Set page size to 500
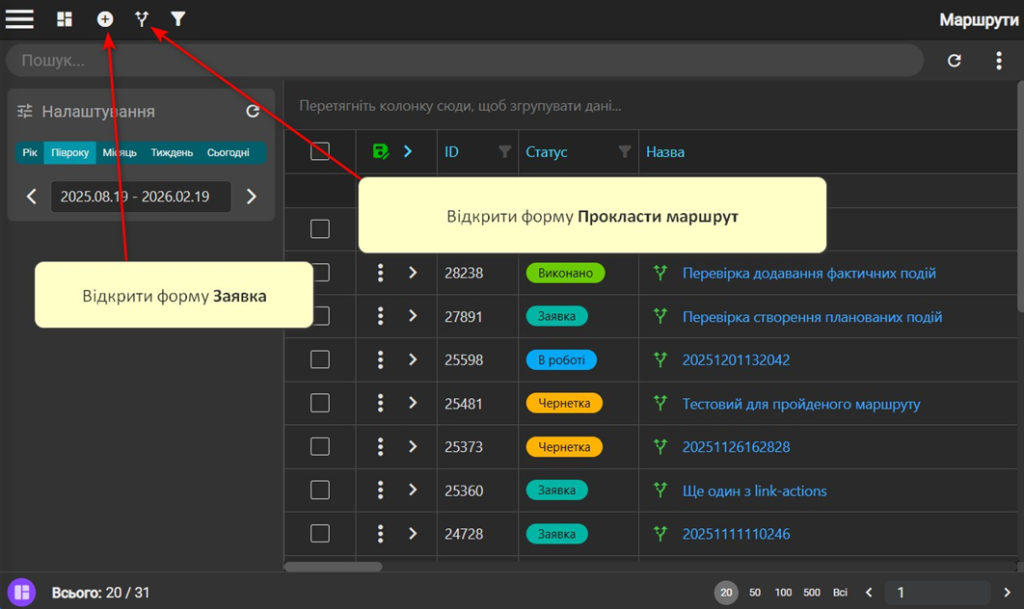1024x609 pixels. pos(812,592)
